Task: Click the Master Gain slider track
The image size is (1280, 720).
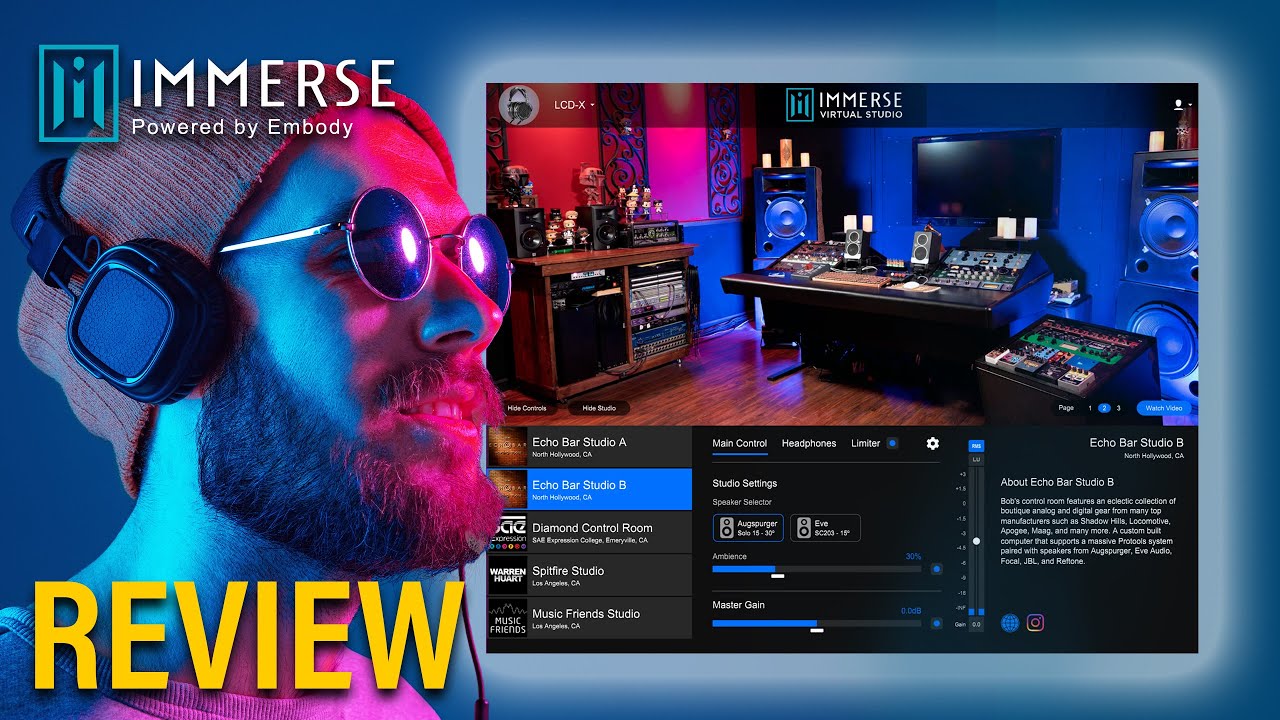Action: [x=817, y=623]
